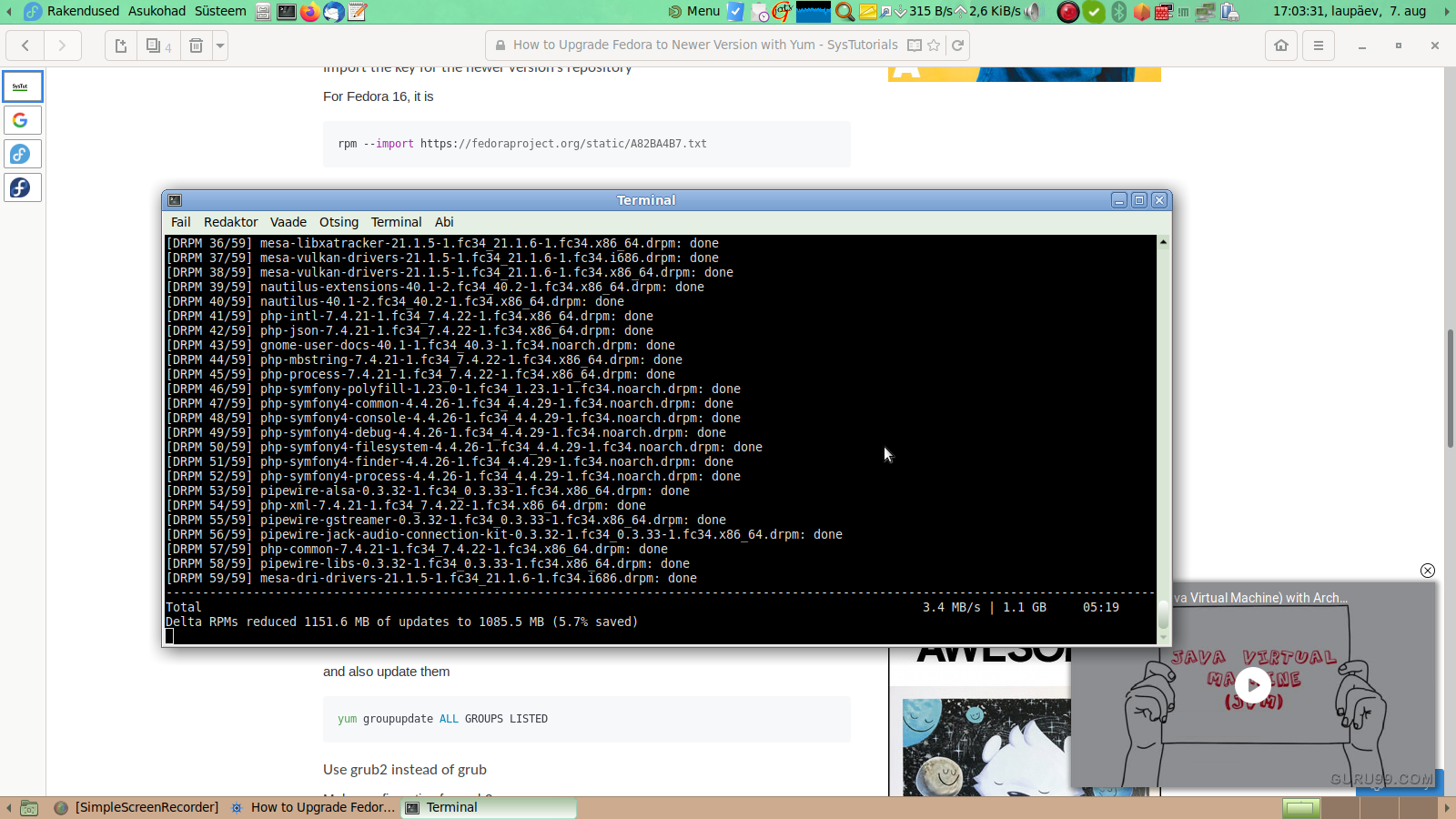1456x819 pixels.
Task: Go to the browser home page
Action: 1281,45
